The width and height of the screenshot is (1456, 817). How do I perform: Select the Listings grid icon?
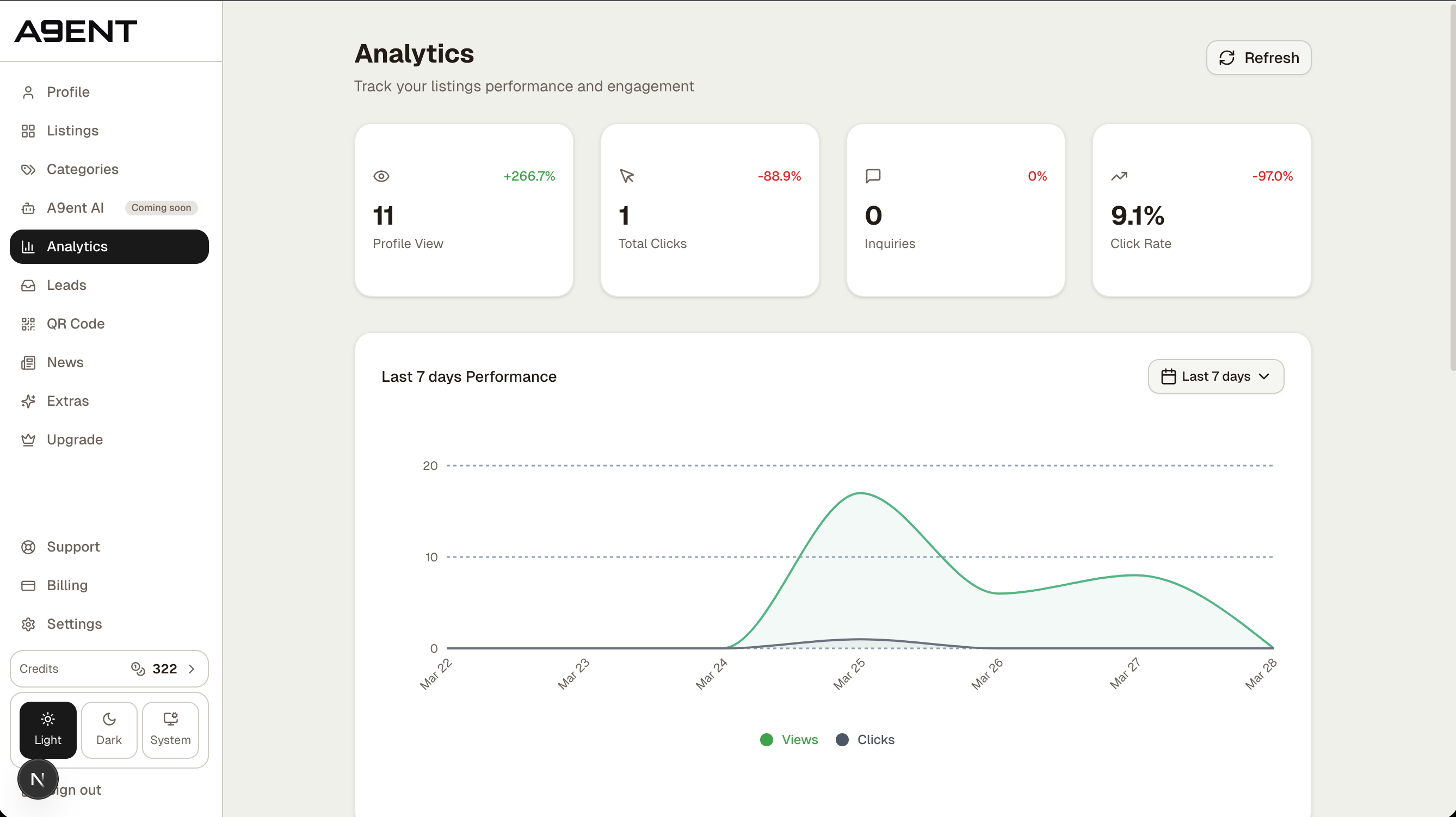29,131
